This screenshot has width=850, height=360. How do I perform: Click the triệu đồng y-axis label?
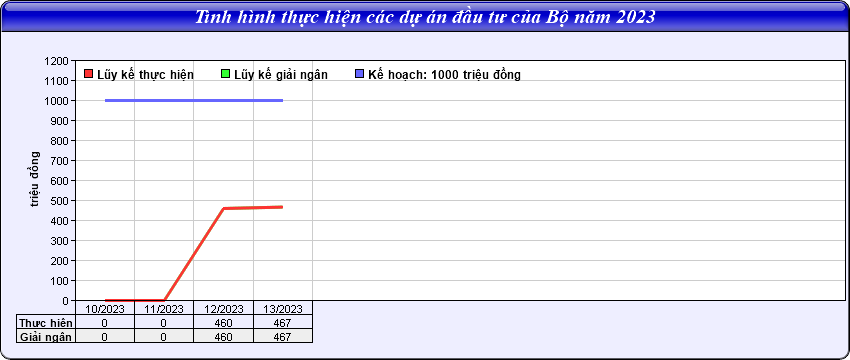point(34,179)
